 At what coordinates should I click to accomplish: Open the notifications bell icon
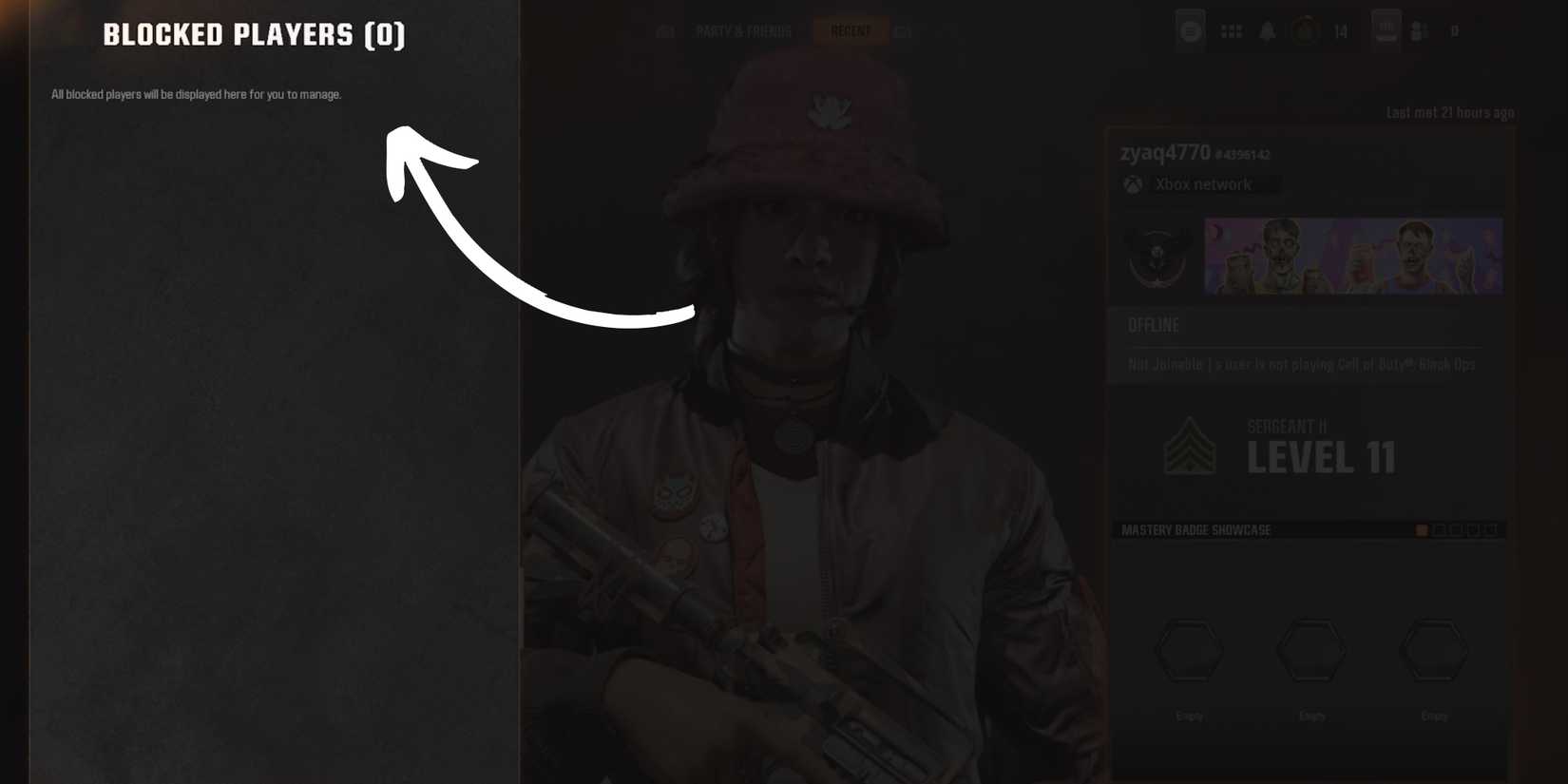[1268, 31]
